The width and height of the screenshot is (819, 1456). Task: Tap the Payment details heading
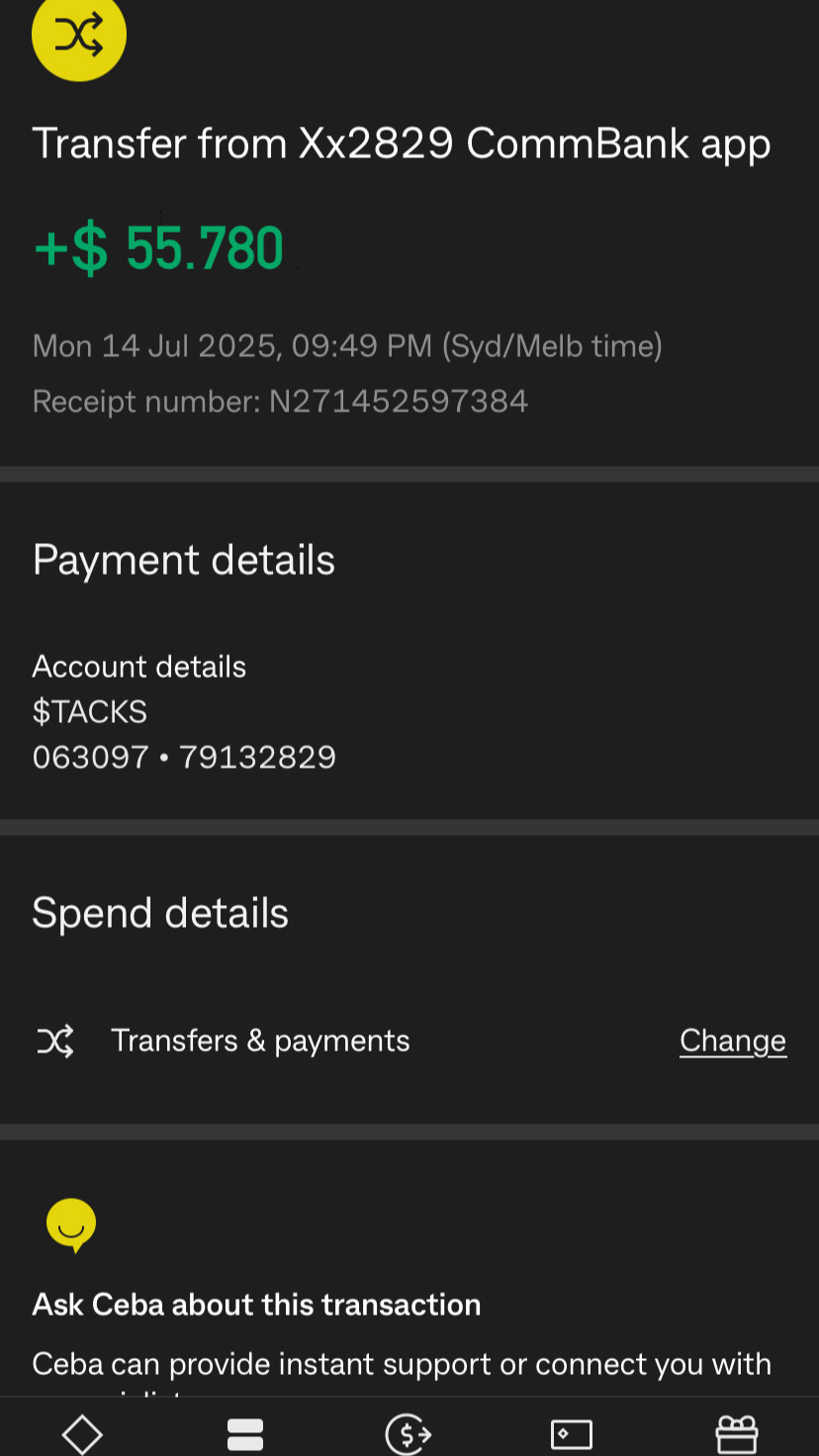tap(184, 561)
